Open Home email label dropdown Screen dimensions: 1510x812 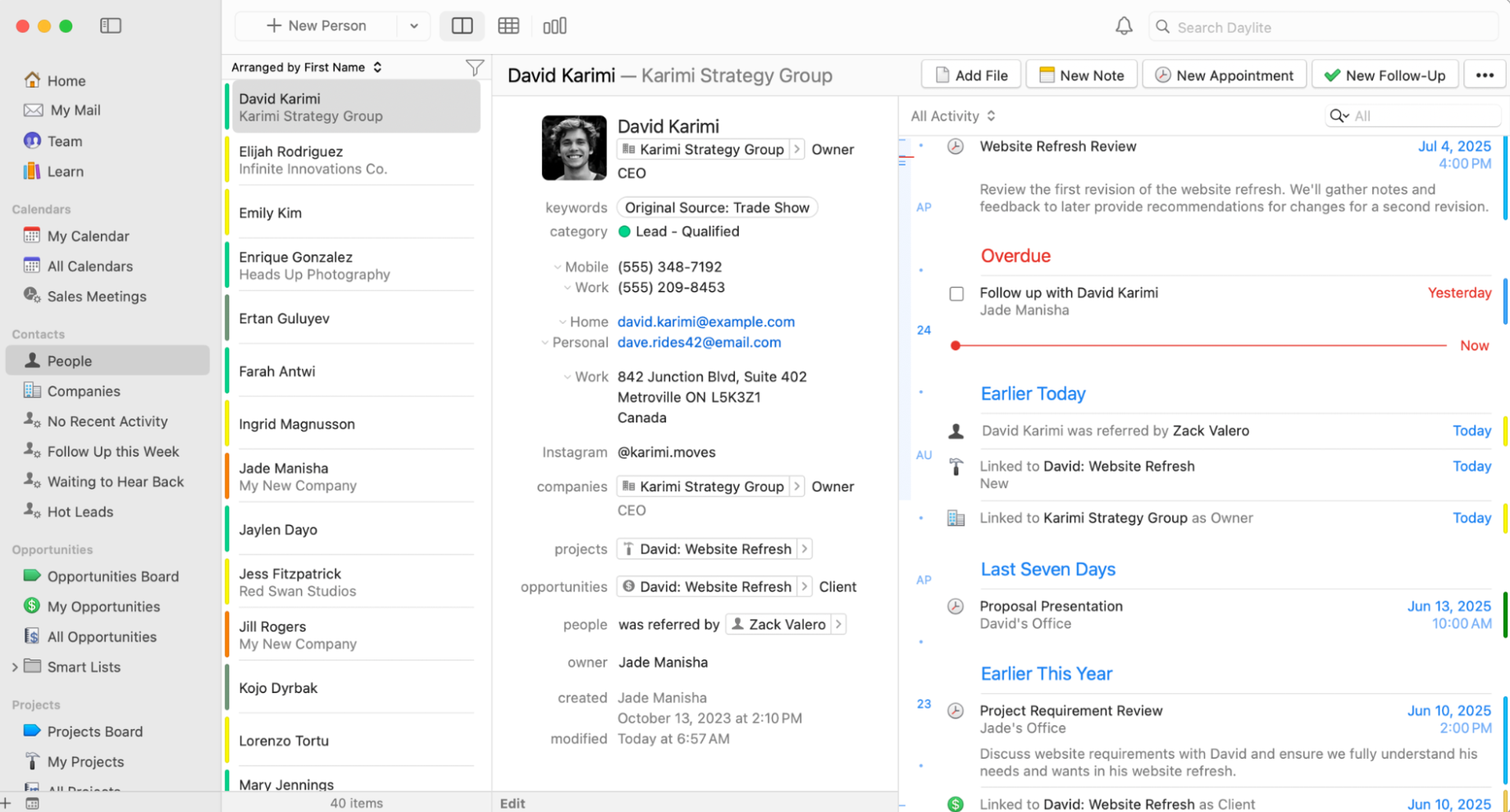click(563, 322)
